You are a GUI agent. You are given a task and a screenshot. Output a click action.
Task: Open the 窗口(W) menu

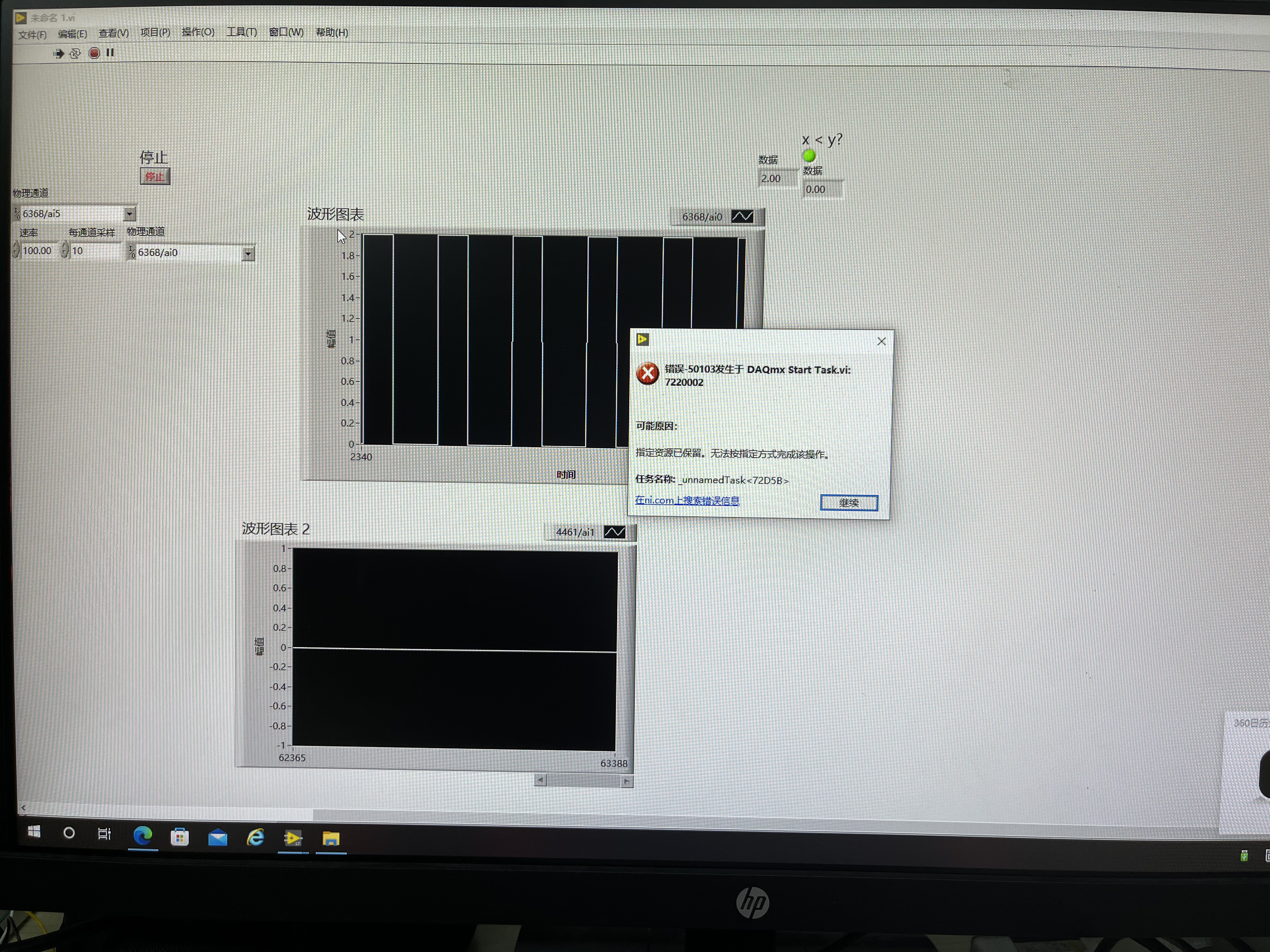286,32
